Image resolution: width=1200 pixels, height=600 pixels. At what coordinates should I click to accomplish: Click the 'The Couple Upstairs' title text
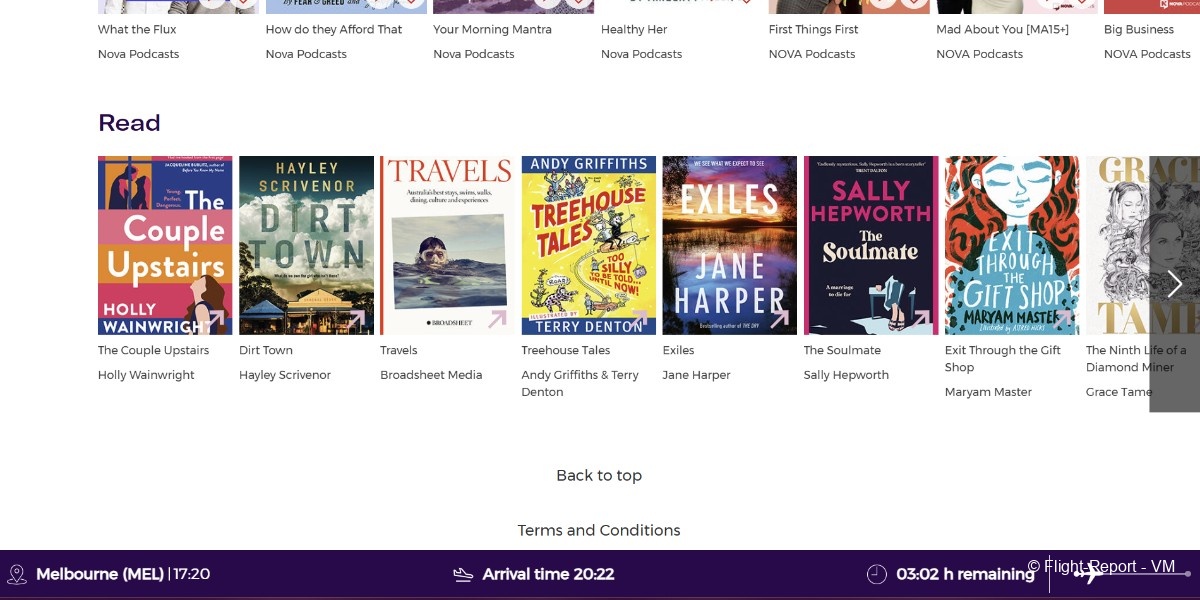(154, 350)
